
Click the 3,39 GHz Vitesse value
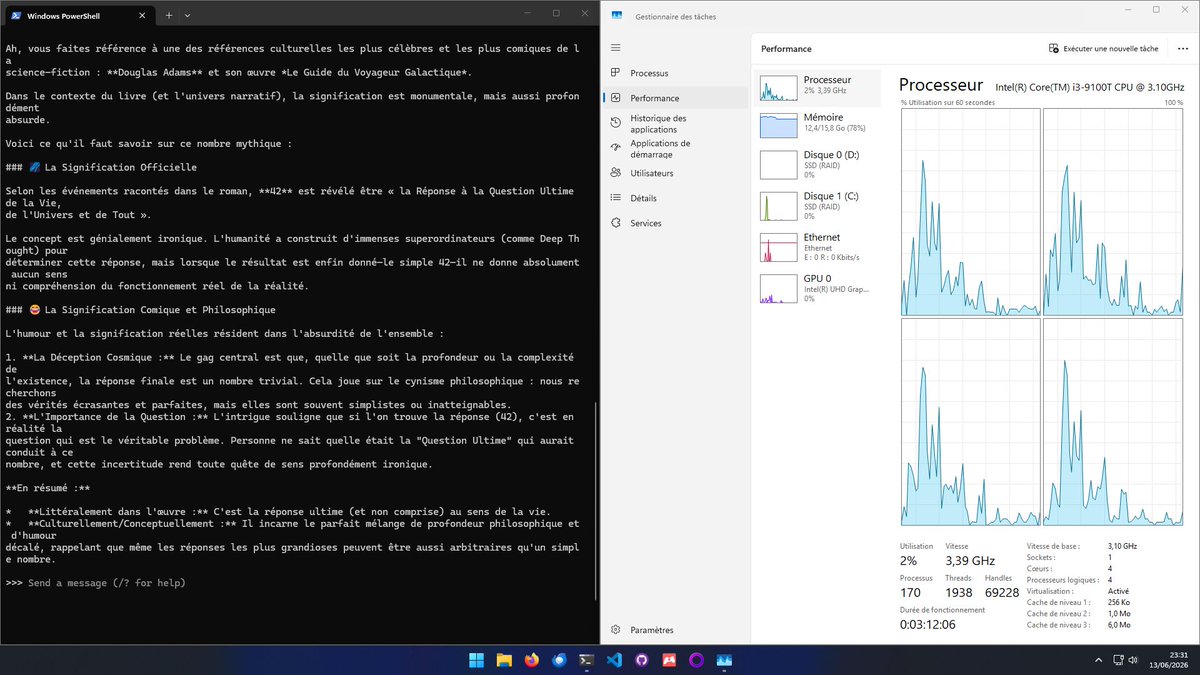[x=969, y=560]
